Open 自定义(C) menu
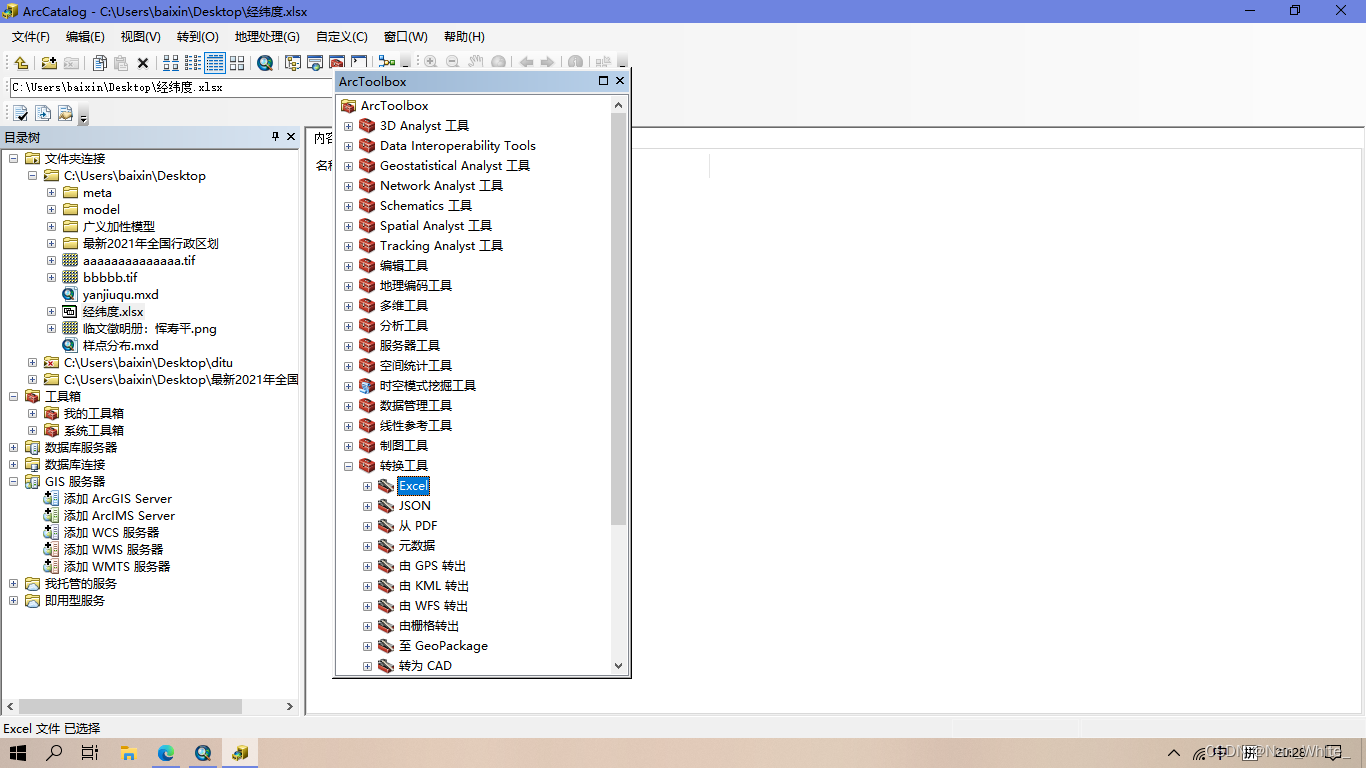The width and height of the screenshot is (1366, 768). 342,37
